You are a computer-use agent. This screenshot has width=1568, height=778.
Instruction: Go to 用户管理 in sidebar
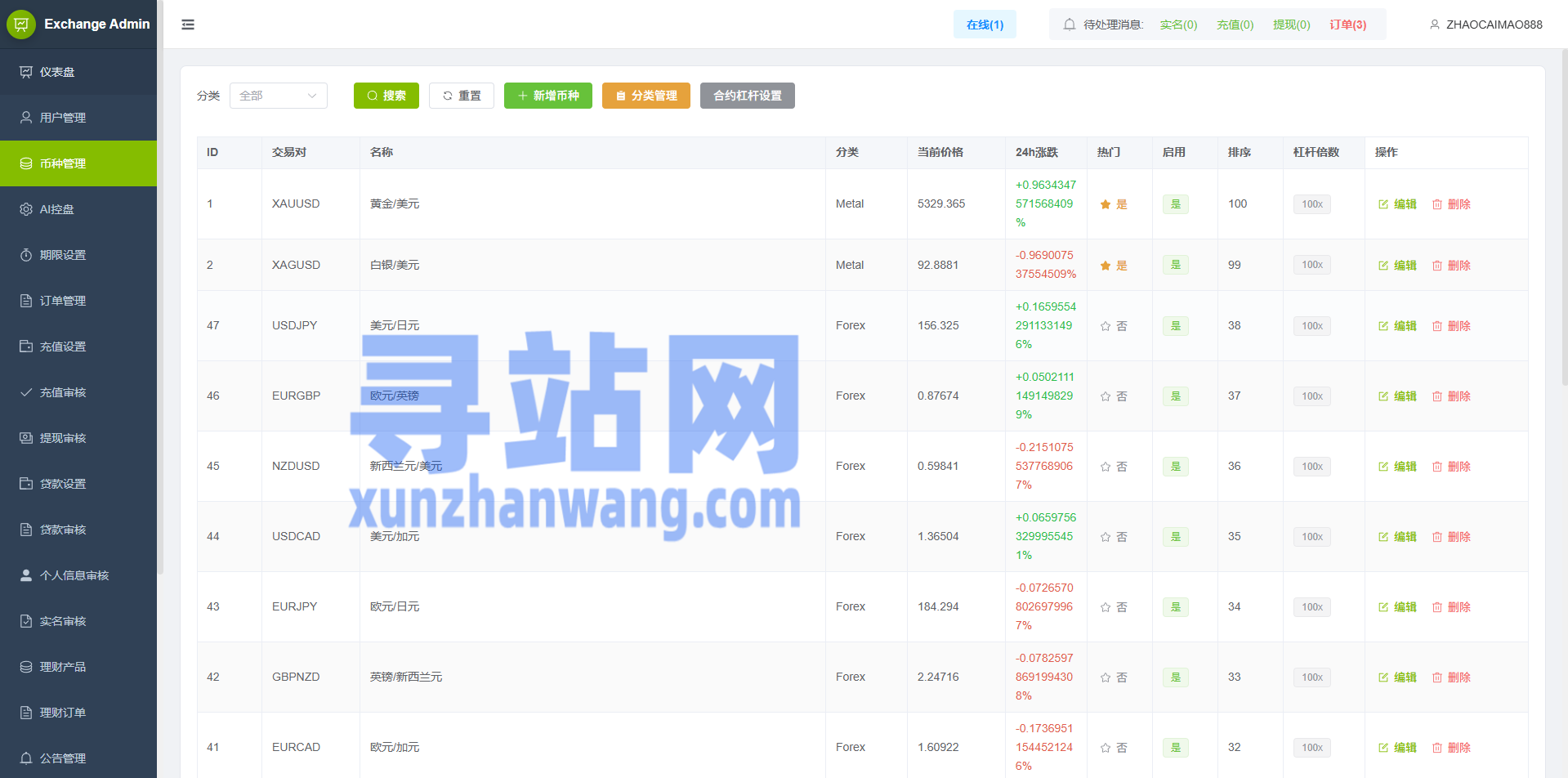pyautogui.click(x=63, y=118)
